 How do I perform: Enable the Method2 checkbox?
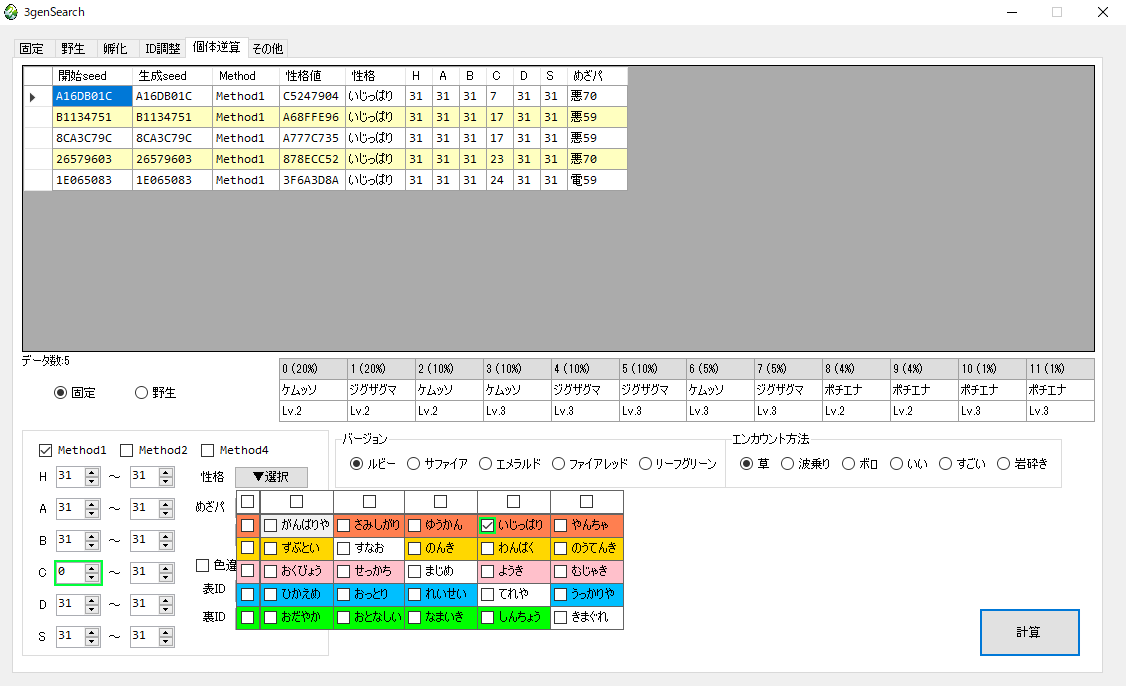click(x=154, y=450)
